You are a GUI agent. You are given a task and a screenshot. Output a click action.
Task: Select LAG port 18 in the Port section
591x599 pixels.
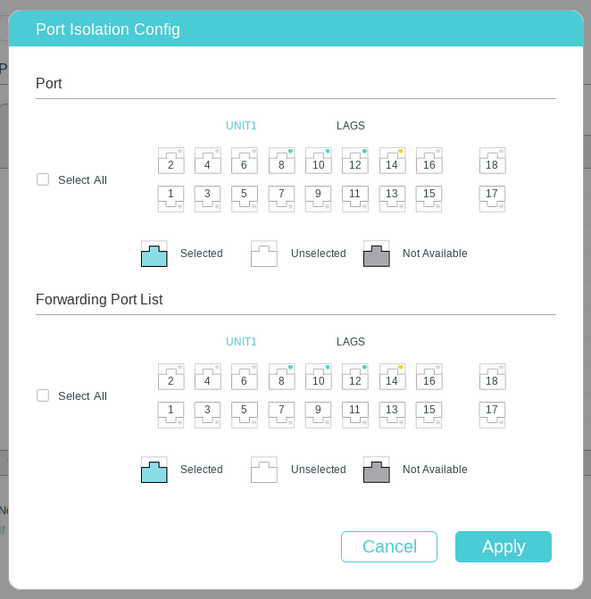[492, 161]
